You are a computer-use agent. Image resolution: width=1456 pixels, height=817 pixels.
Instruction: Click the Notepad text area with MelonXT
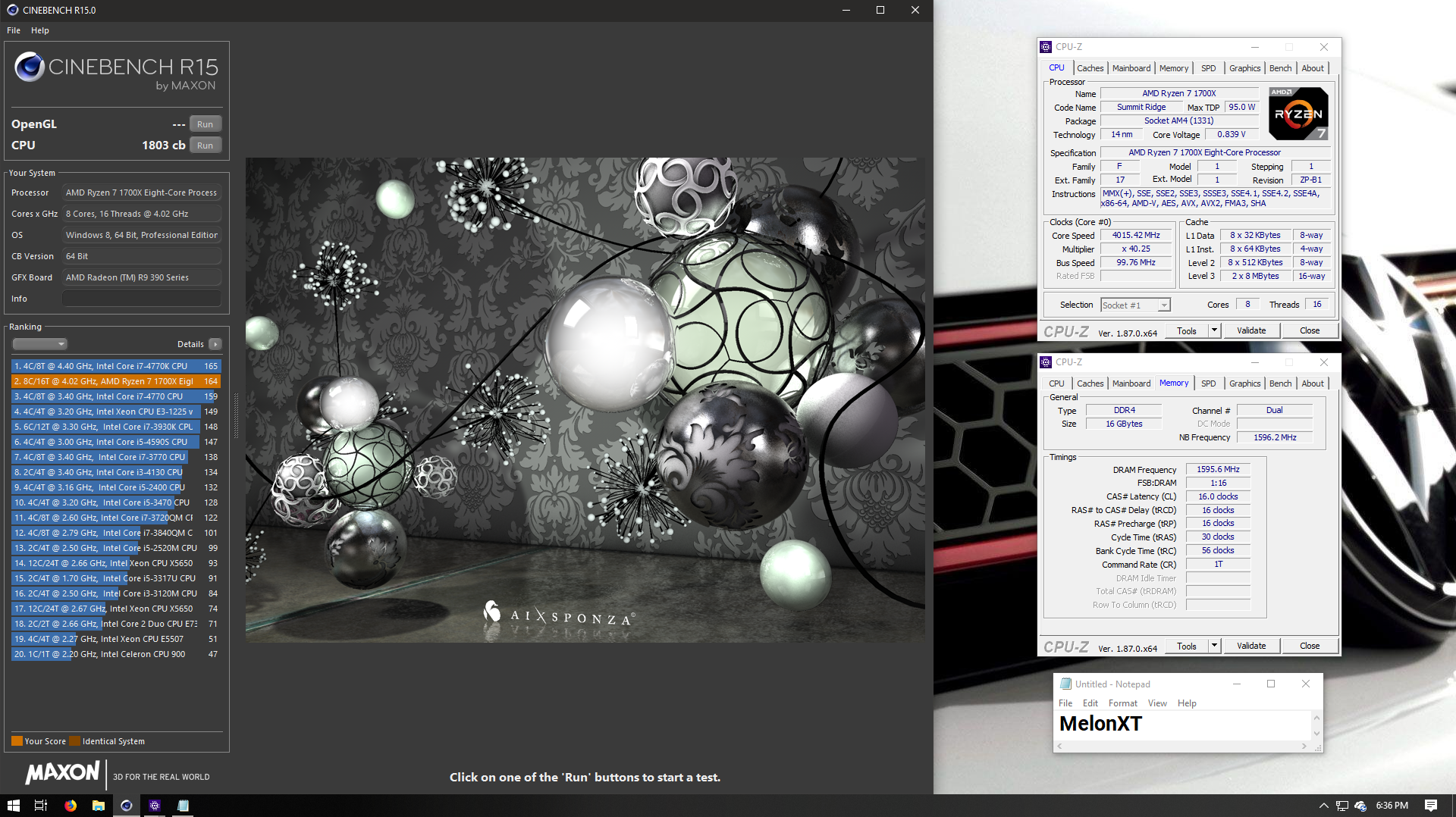(x=1183, y=725)
